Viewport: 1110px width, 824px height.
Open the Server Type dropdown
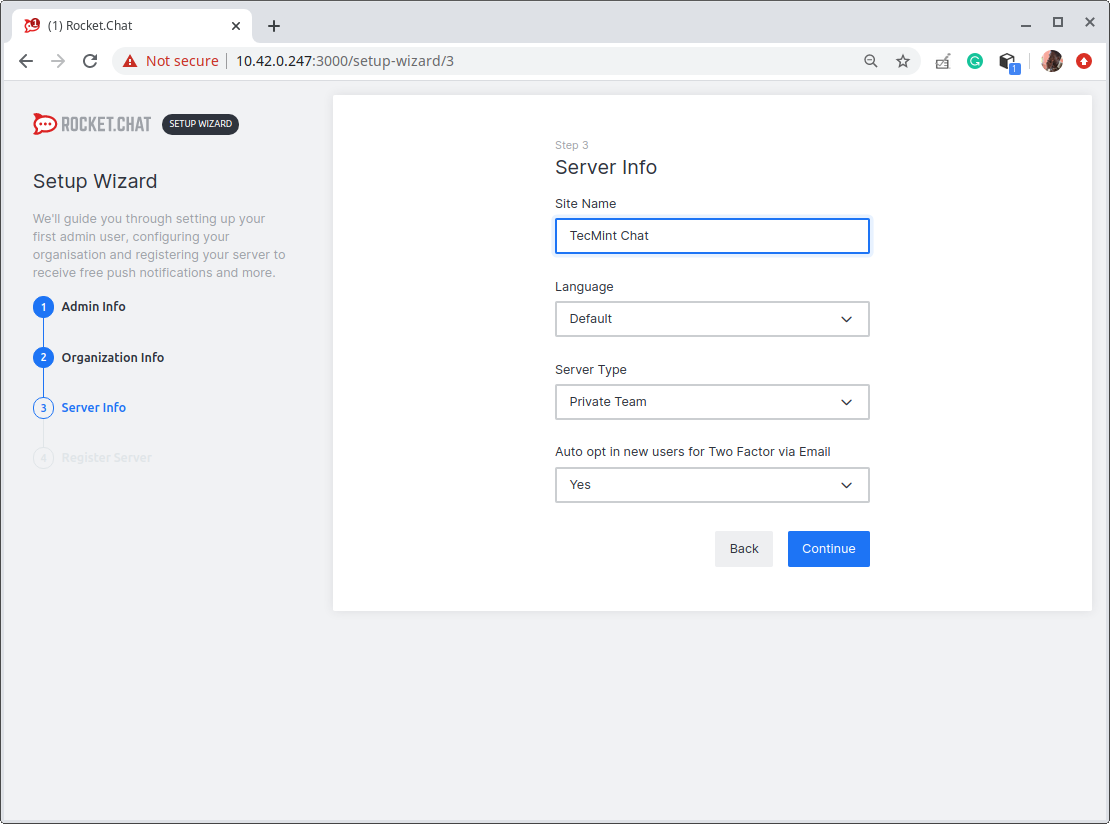(x=712, y=402)
